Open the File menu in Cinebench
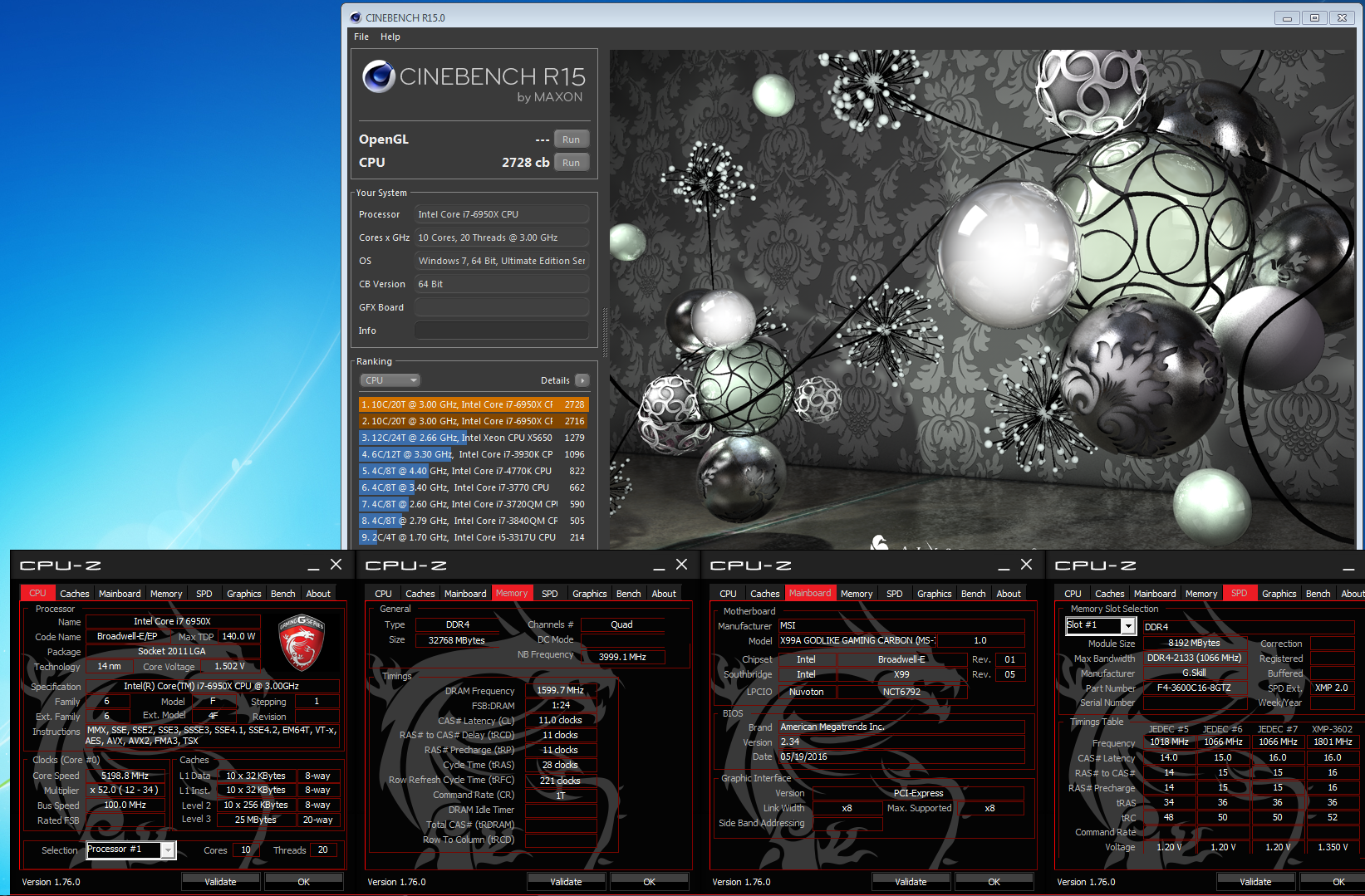Image resolution: width=1365 pixels, height=896 pixels. [361, 37]
